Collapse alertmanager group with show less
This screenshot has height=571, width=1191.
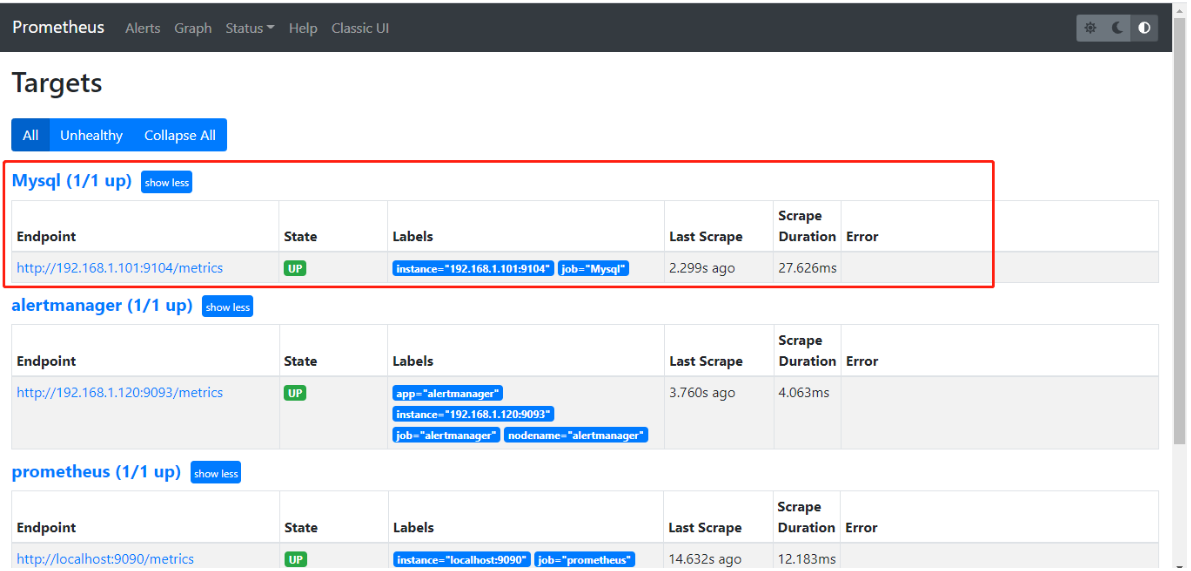(227, 307)
